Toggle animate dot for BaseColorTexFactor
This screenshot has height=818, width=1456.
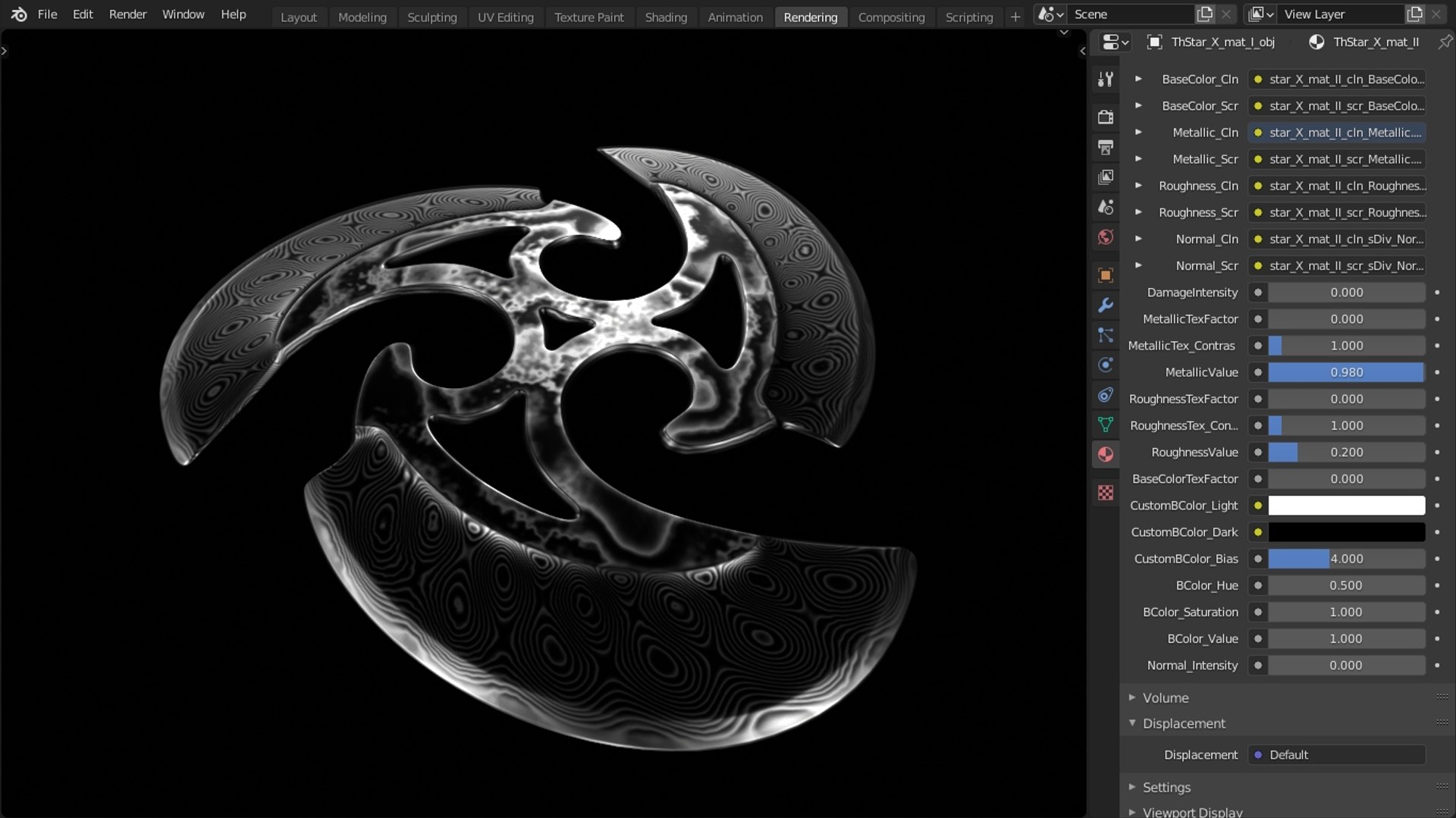(1437, 479)
